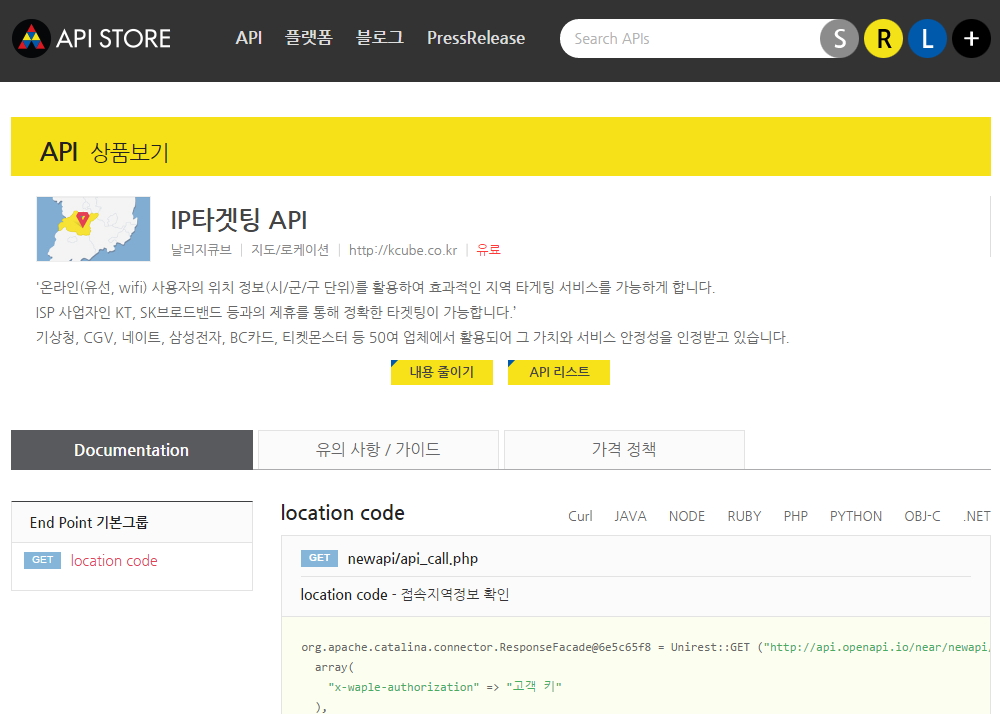Screen dimensions: 1000x714
Task: Go to the 블로그 menu item
Action: pyautogui.click(x=380, y=38)
